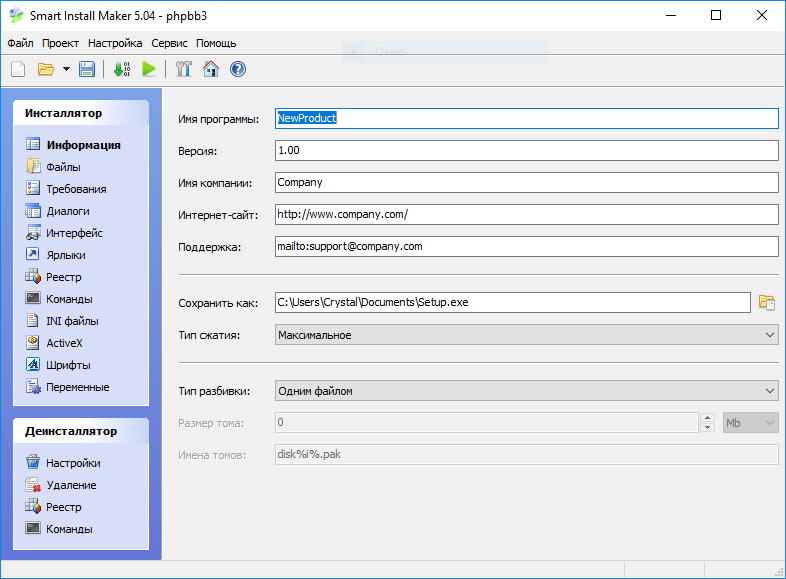The image size is (786, 579).
Task: Click the Версия field showing 1.00
Action: [526, 150]
